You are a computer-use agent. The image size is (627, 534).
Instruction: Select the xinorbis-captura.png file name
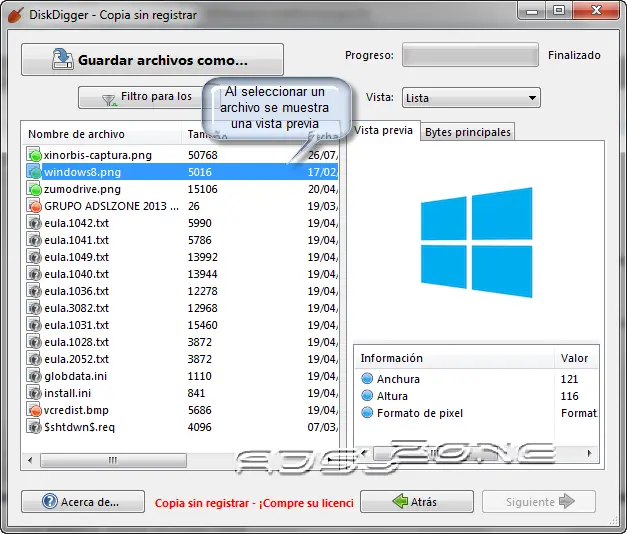click(98, 155)
